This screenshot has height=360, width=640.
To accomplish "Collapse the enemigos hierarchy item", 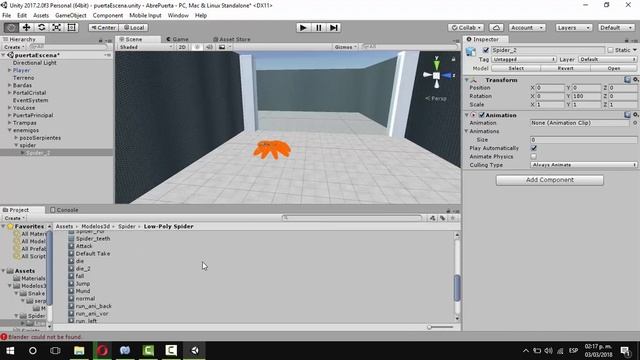I will 9,130.
